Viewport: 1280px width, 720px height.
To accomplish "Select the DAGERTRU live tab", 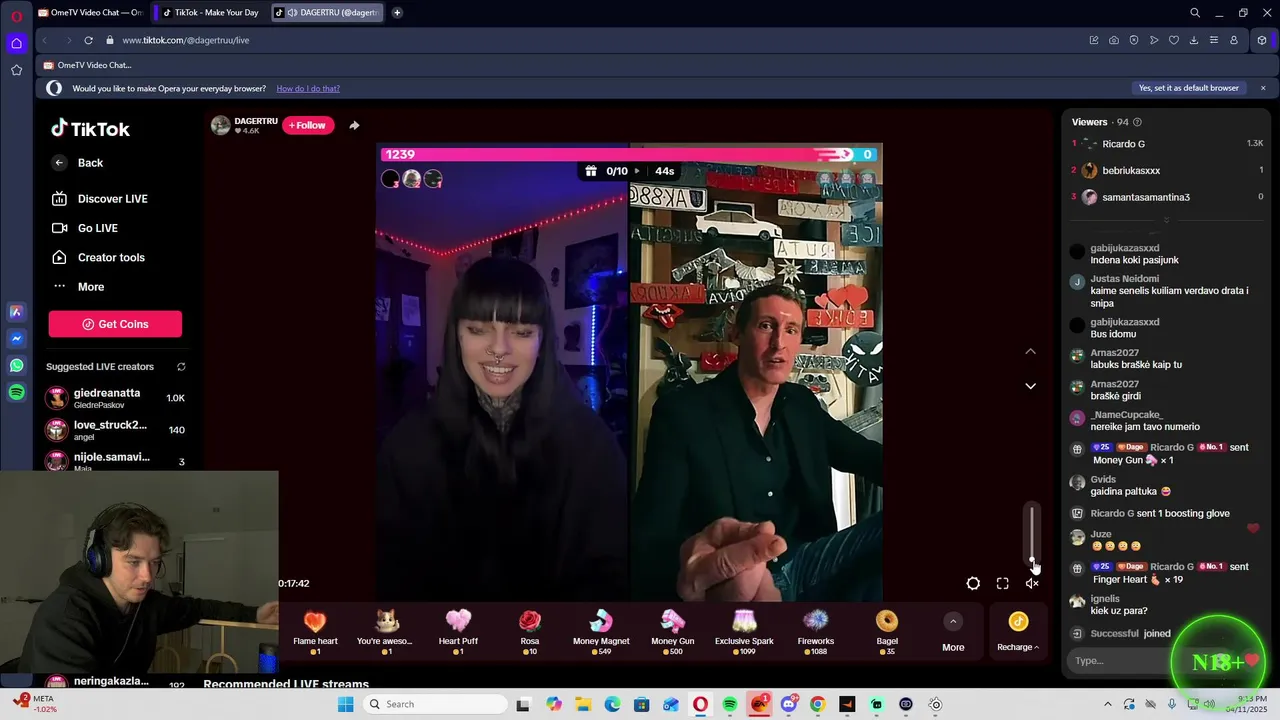I will pyautogui.click(x=325, y=13).
